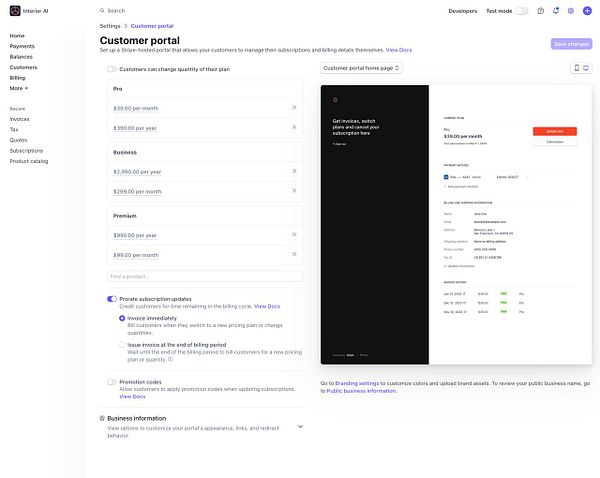Open Customers in the sidebar
600x478 pixels.
pyautogui.click(x=23, y=67)
